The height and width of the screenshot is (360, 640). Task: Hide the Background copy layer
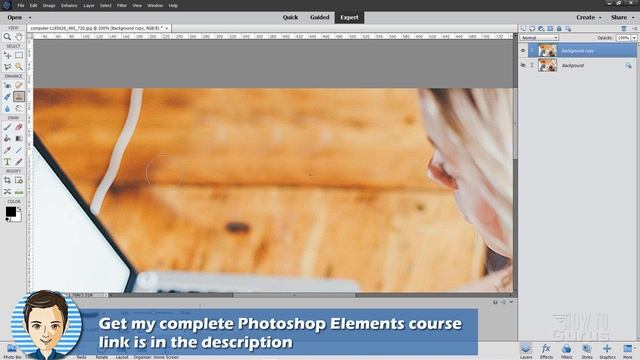click(x=523, y=51)
